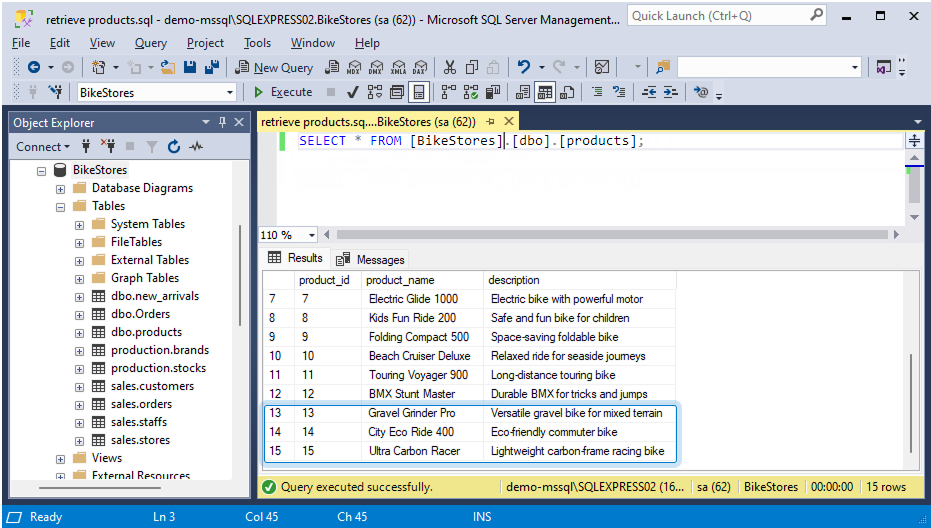Click the Quick Launch search field
931x528 pixels.
coord(727,16)
